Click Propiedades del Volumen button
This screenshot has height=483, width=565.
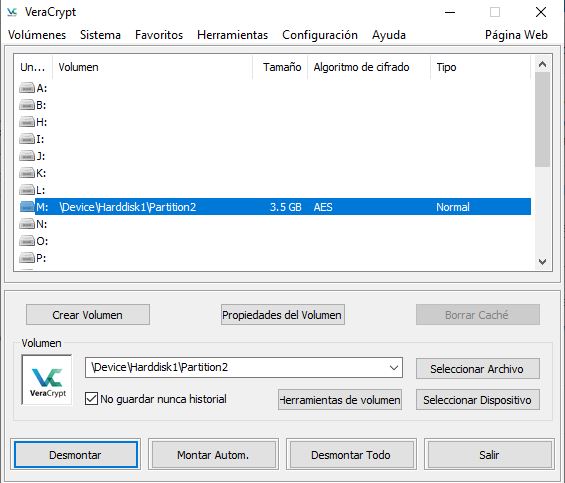[x=282, y=315]
